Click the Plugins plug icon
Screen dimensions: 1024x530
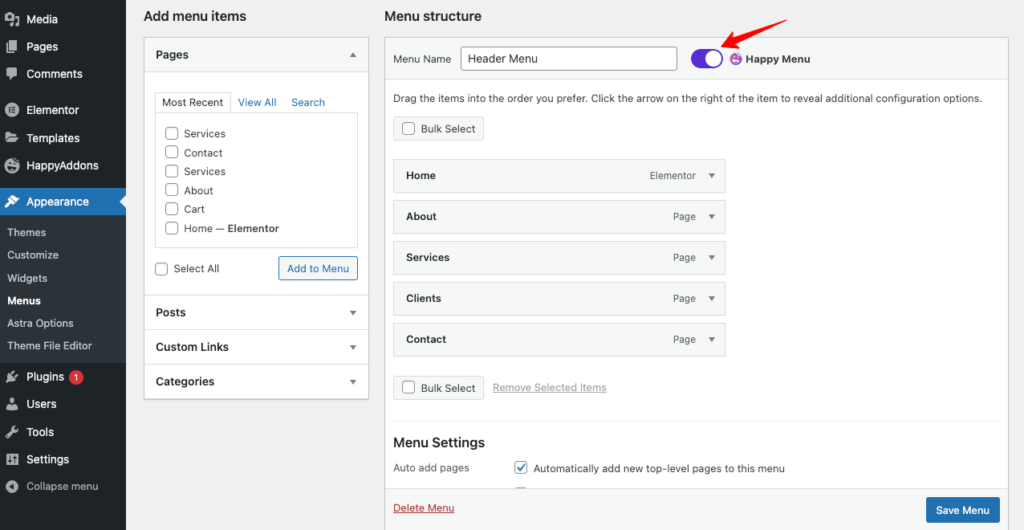12,377
